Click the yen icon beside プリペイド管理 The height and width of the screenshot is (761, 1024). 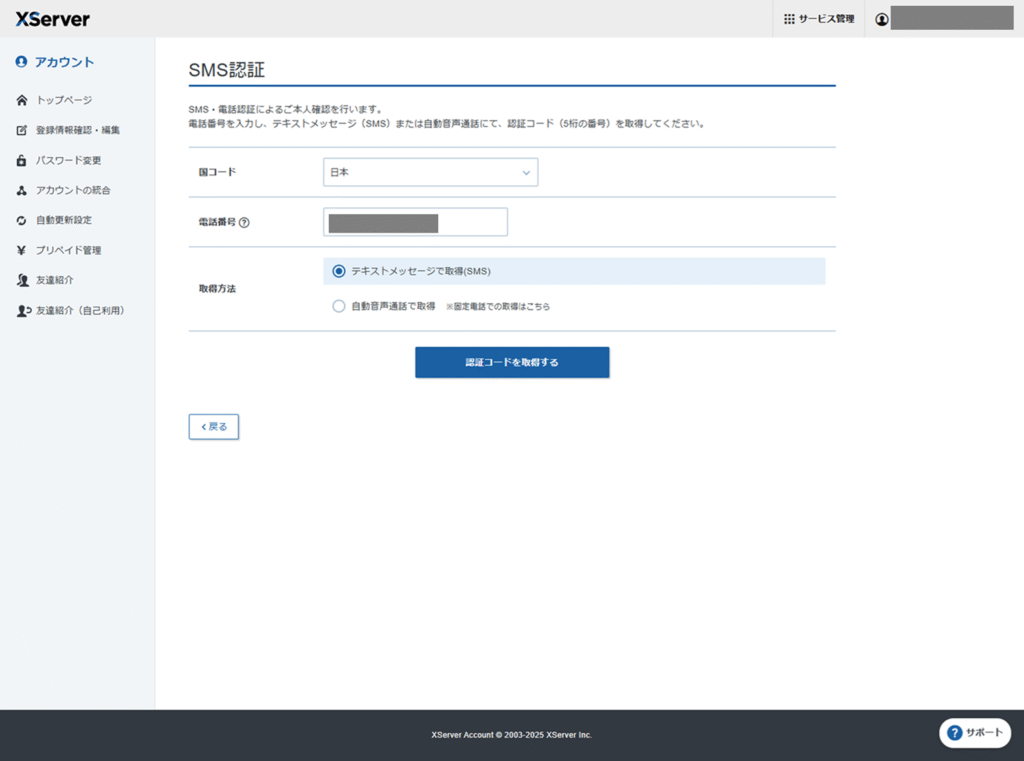pyautogui.click(x=22, y=250)
